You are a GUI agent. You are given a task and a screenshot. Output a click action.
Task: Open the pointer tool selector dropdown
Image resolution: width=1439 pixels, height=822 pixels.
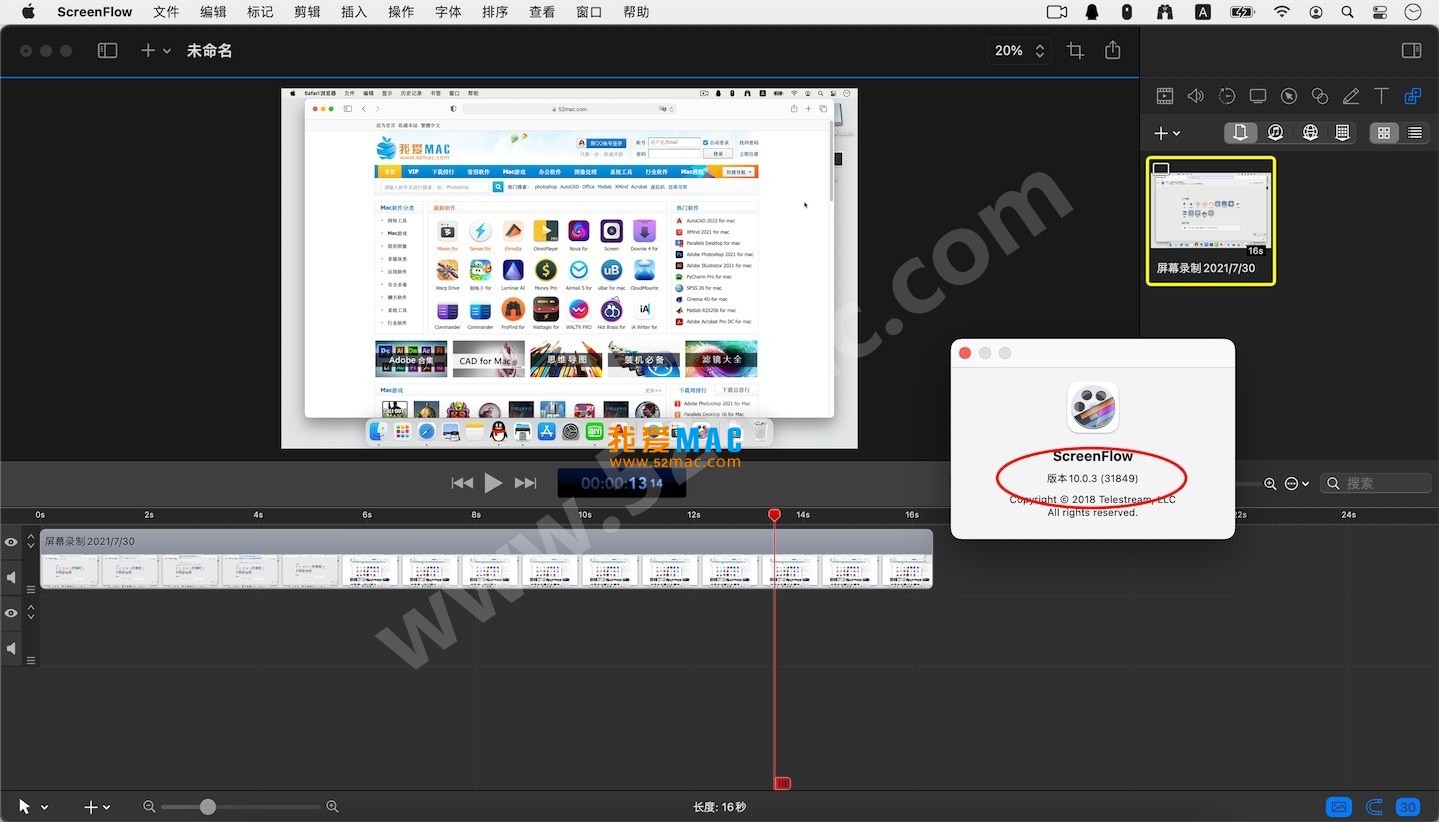pyautogui.click(x=32, y=806)
